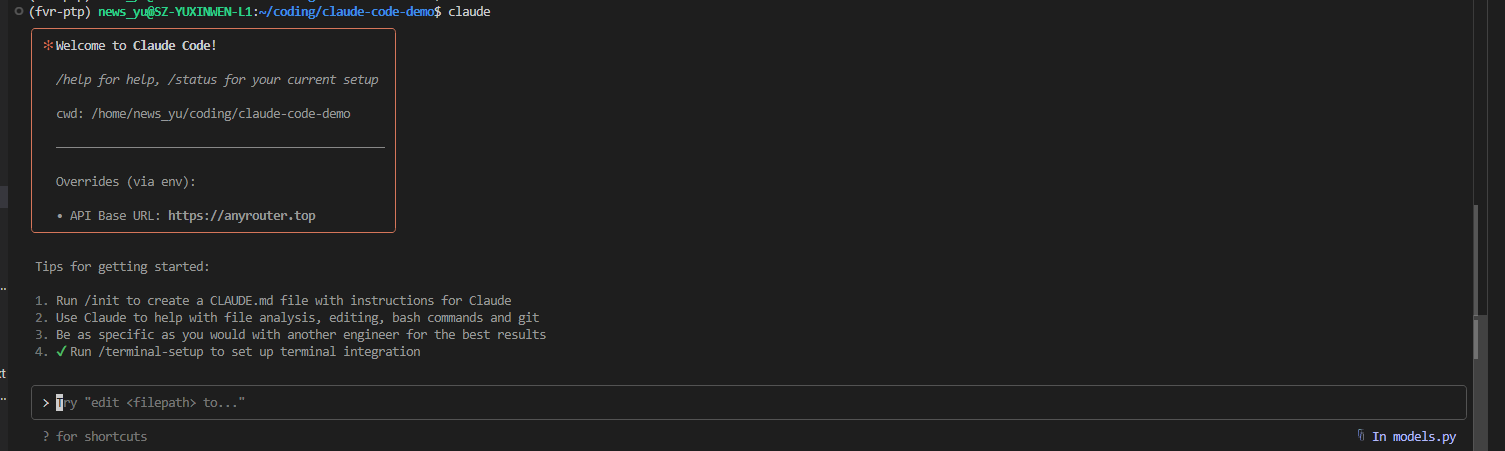Click the bullet before API Base URL
The height and width of the screenshot is (451, 1505).
(x=60, y=216)
